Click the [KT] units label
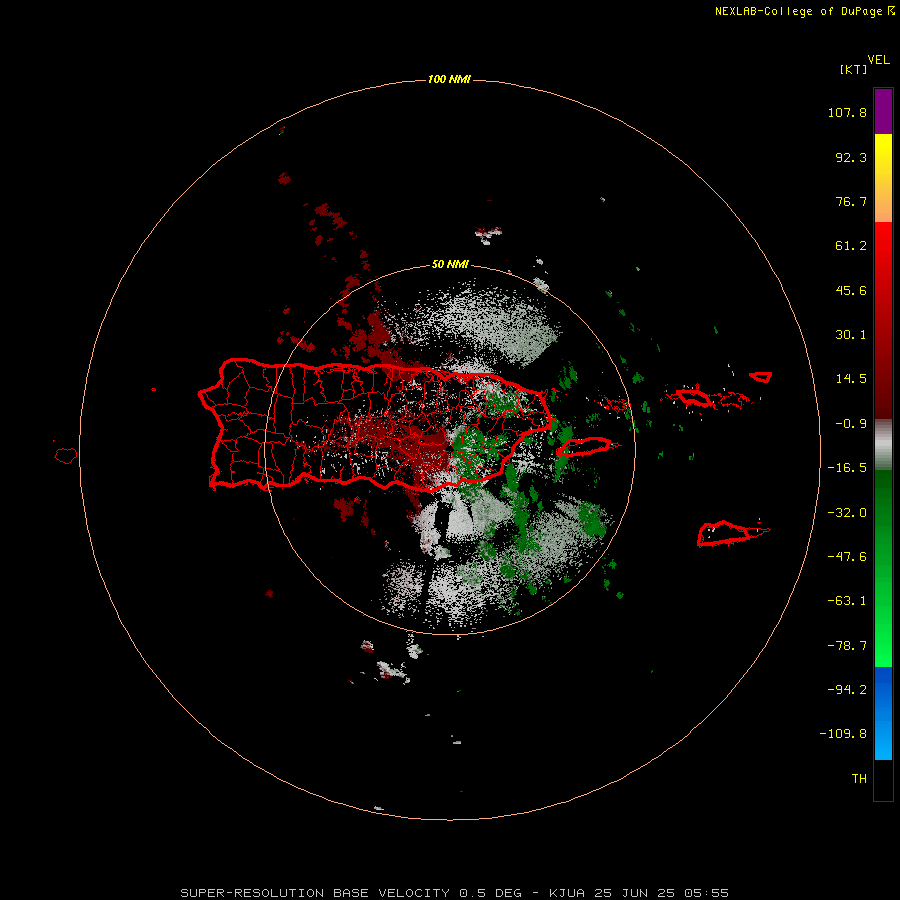900x900 pixels. coord(854,69)
